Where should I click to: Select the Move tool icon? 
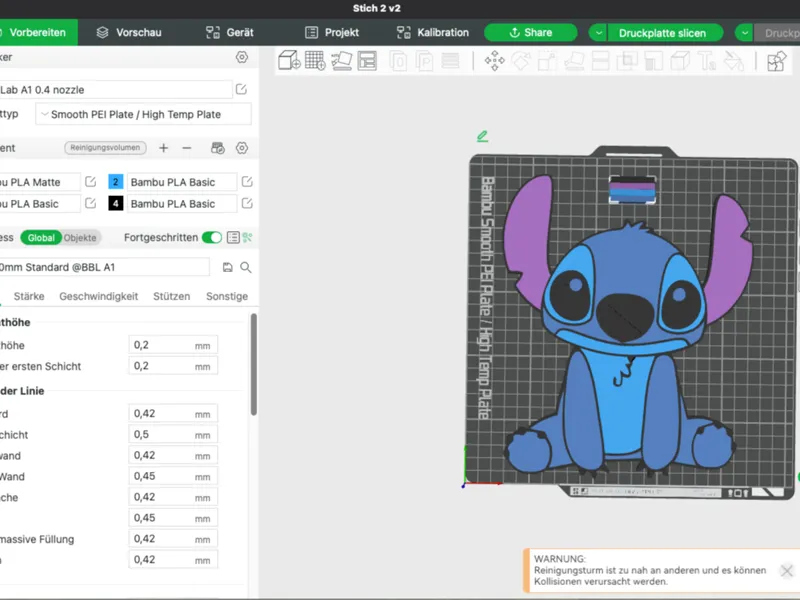494,61
